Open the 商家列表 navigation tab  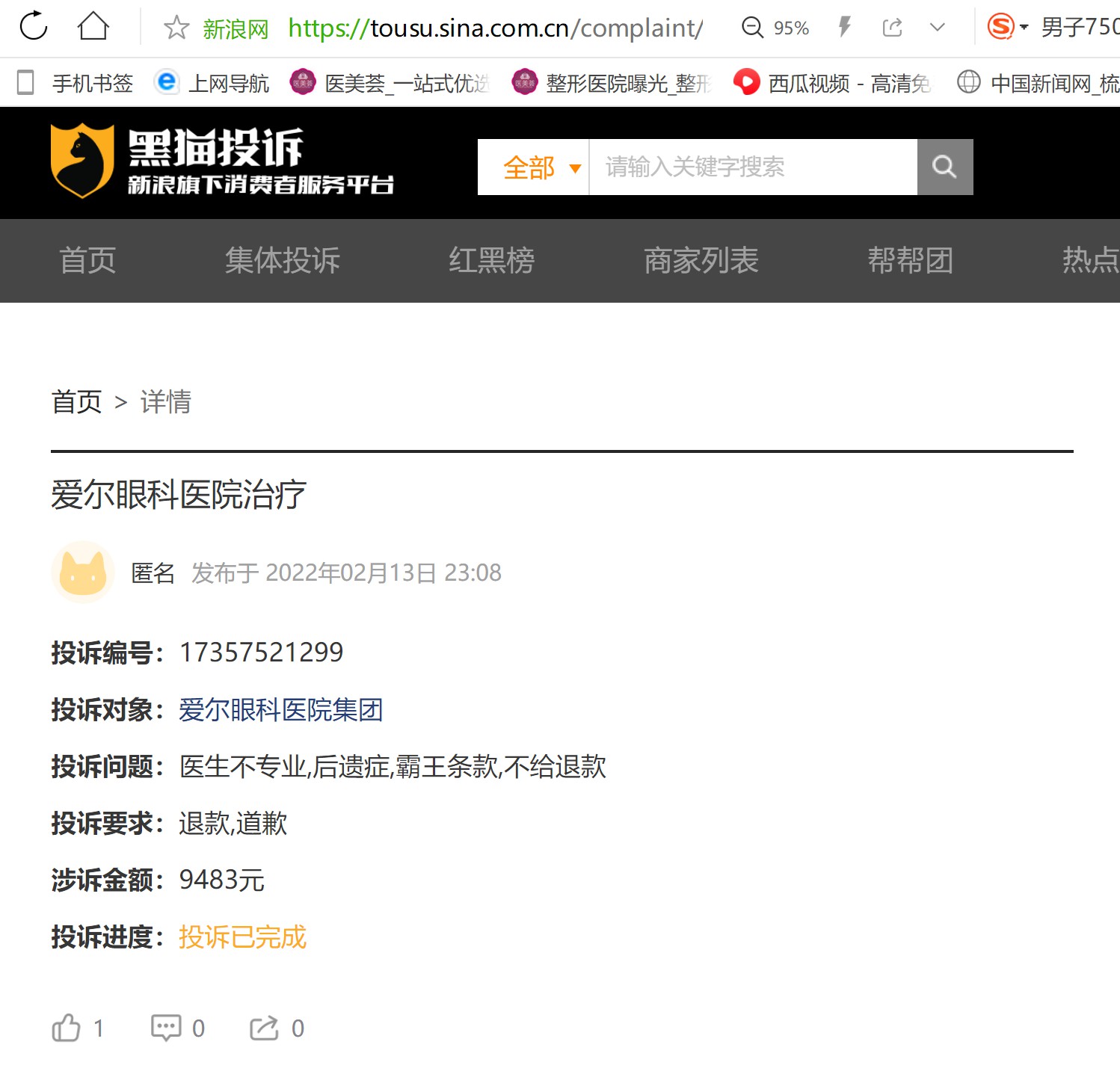701,261
